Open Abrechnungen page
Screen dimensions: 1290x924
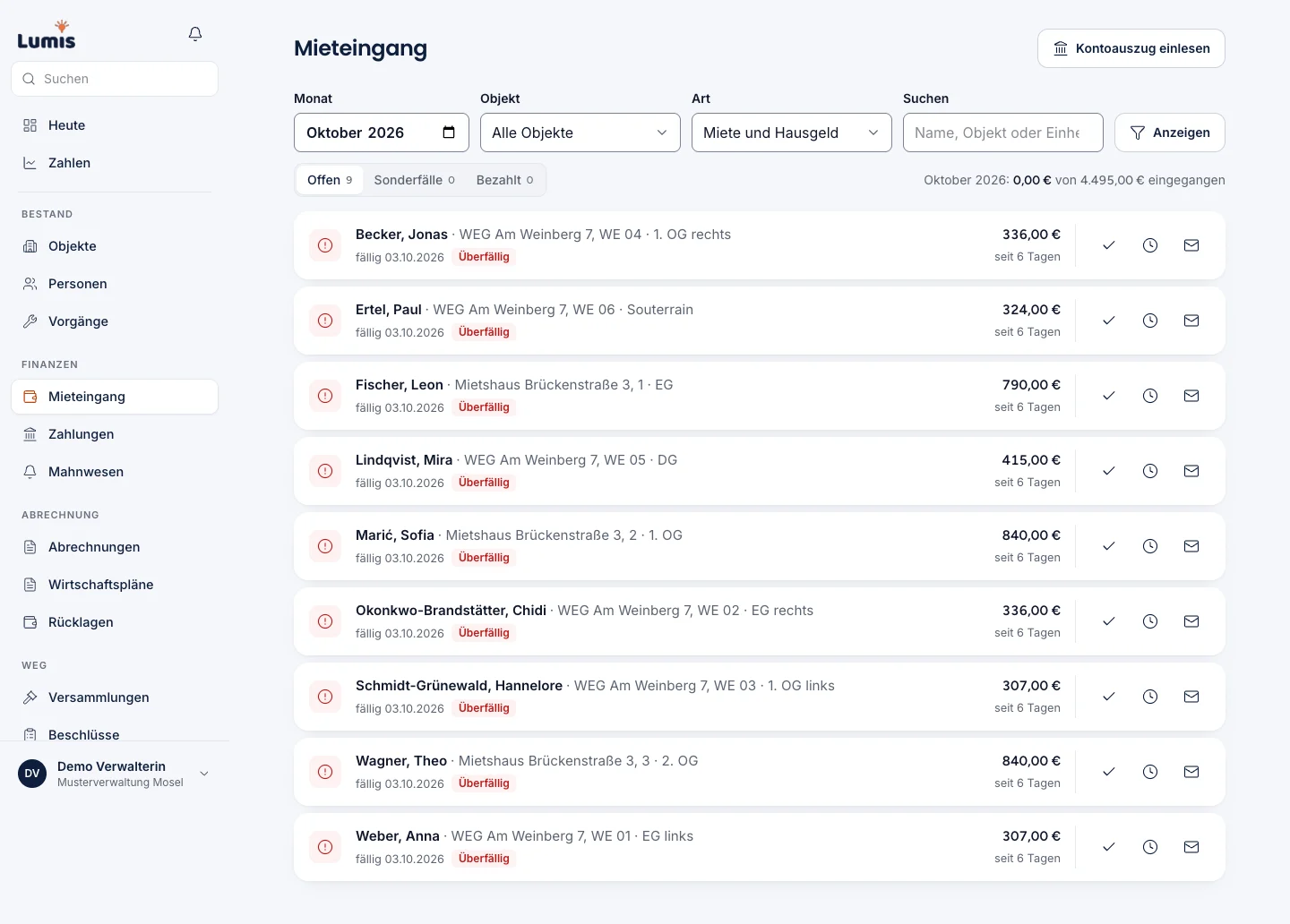click(x=115, y=547)
